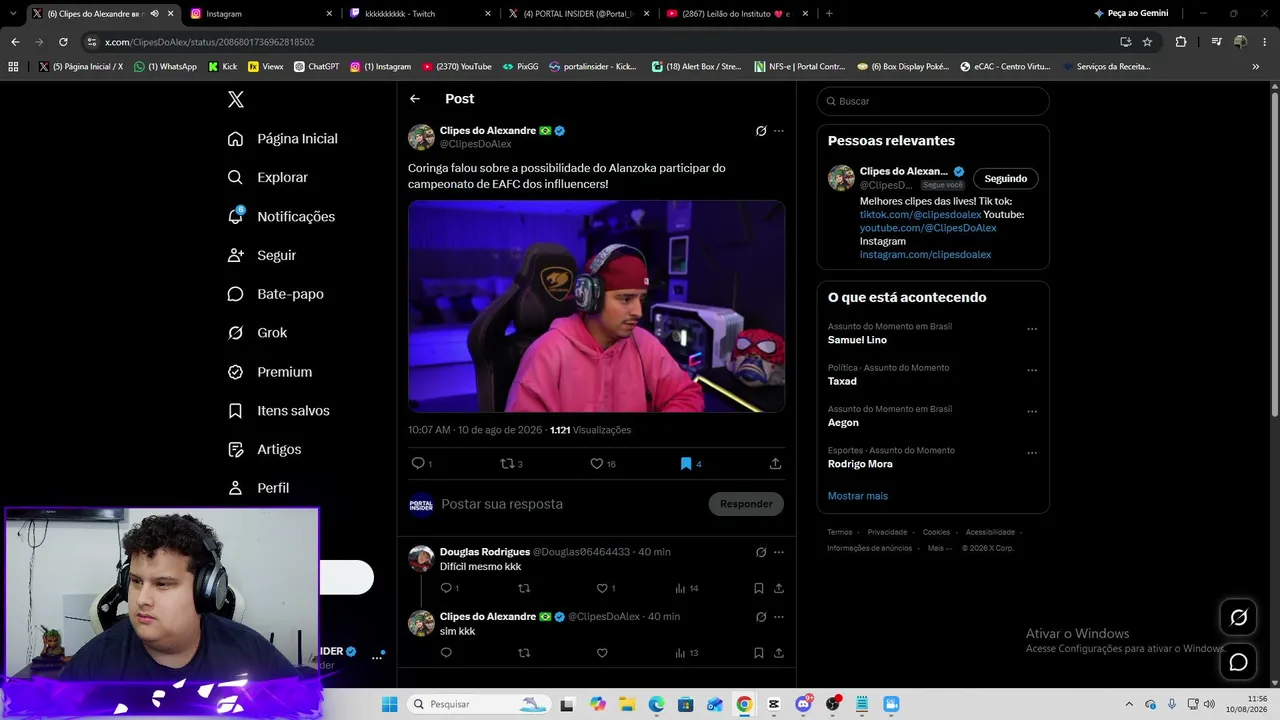Switch to the Instagram browser tab
Viewport: 1280px width, 720px height.
pos(260,14)
